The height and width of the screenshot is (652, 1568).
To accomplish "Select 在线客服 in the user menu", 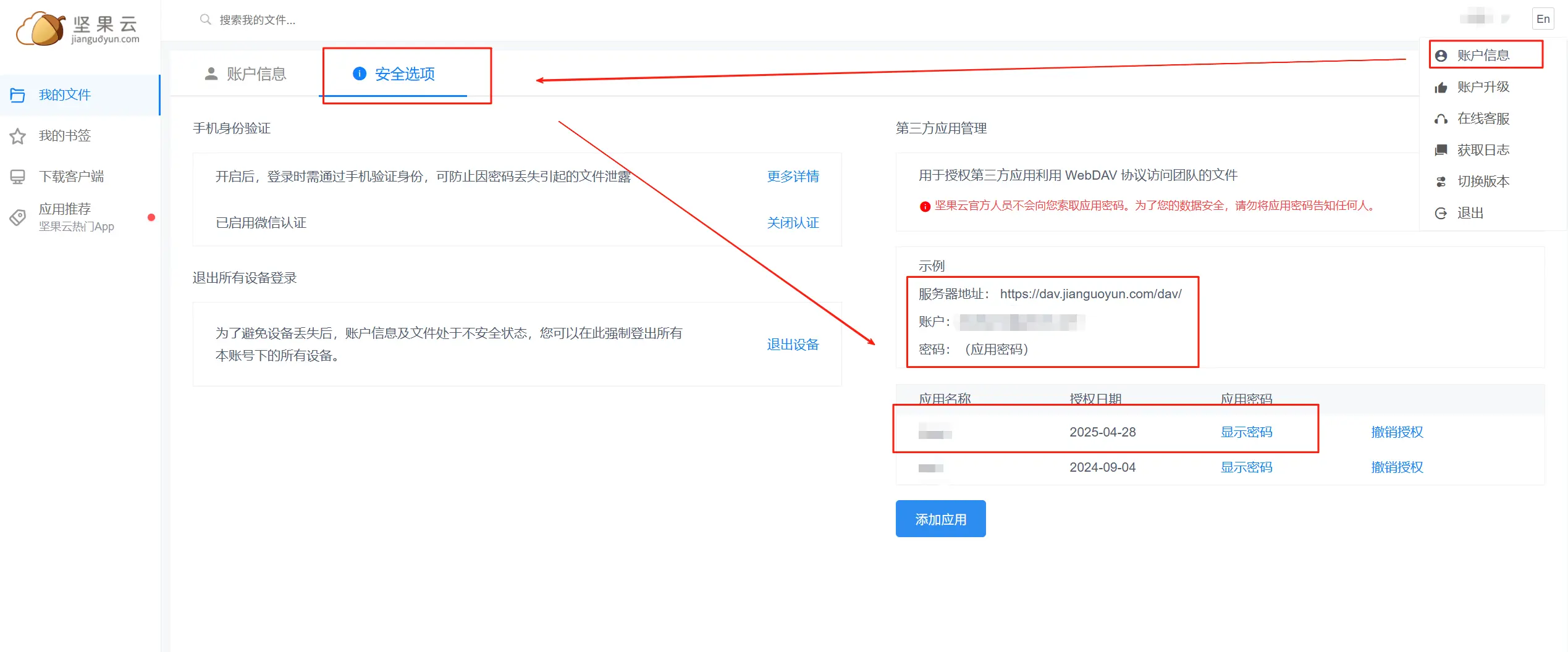I will 1483,119.
